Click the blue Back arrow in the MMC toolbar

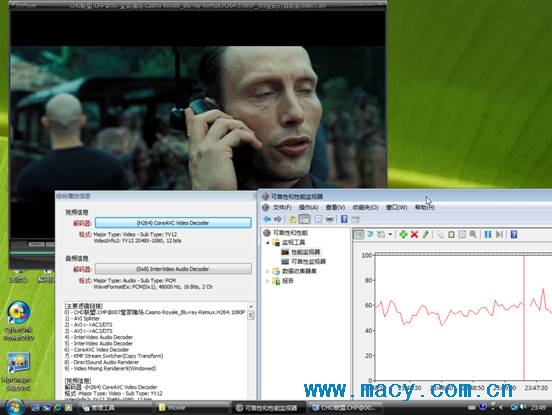267,219
